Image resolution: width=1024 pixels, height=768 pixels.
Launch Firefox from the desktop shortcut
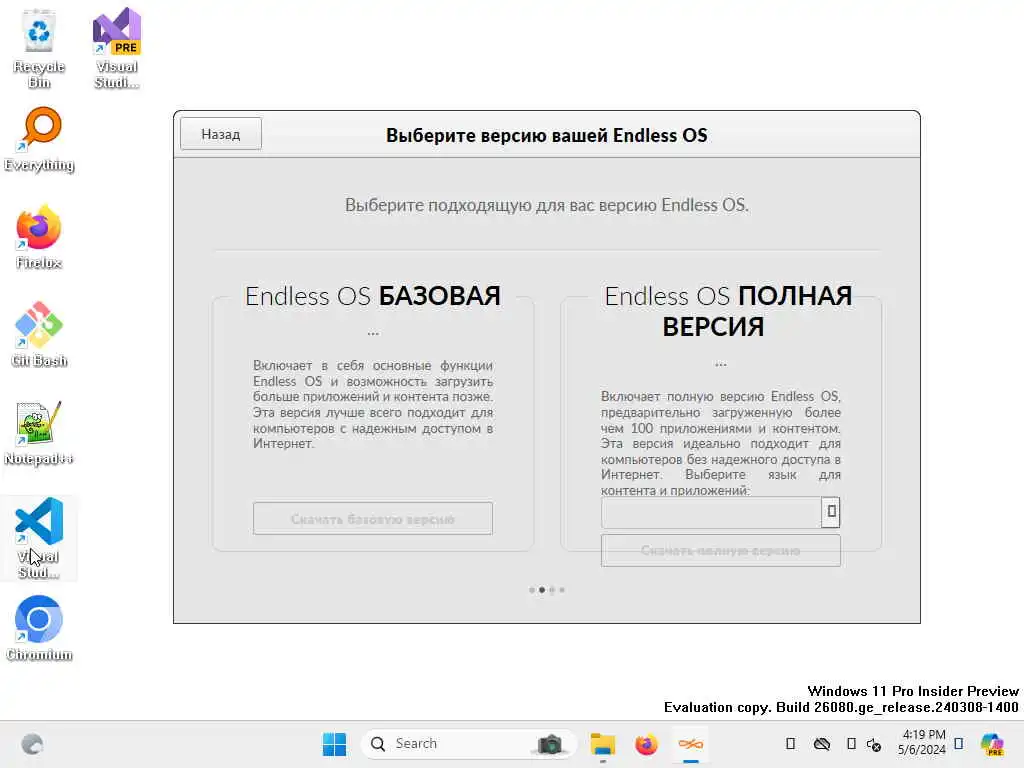pos(39,238)
